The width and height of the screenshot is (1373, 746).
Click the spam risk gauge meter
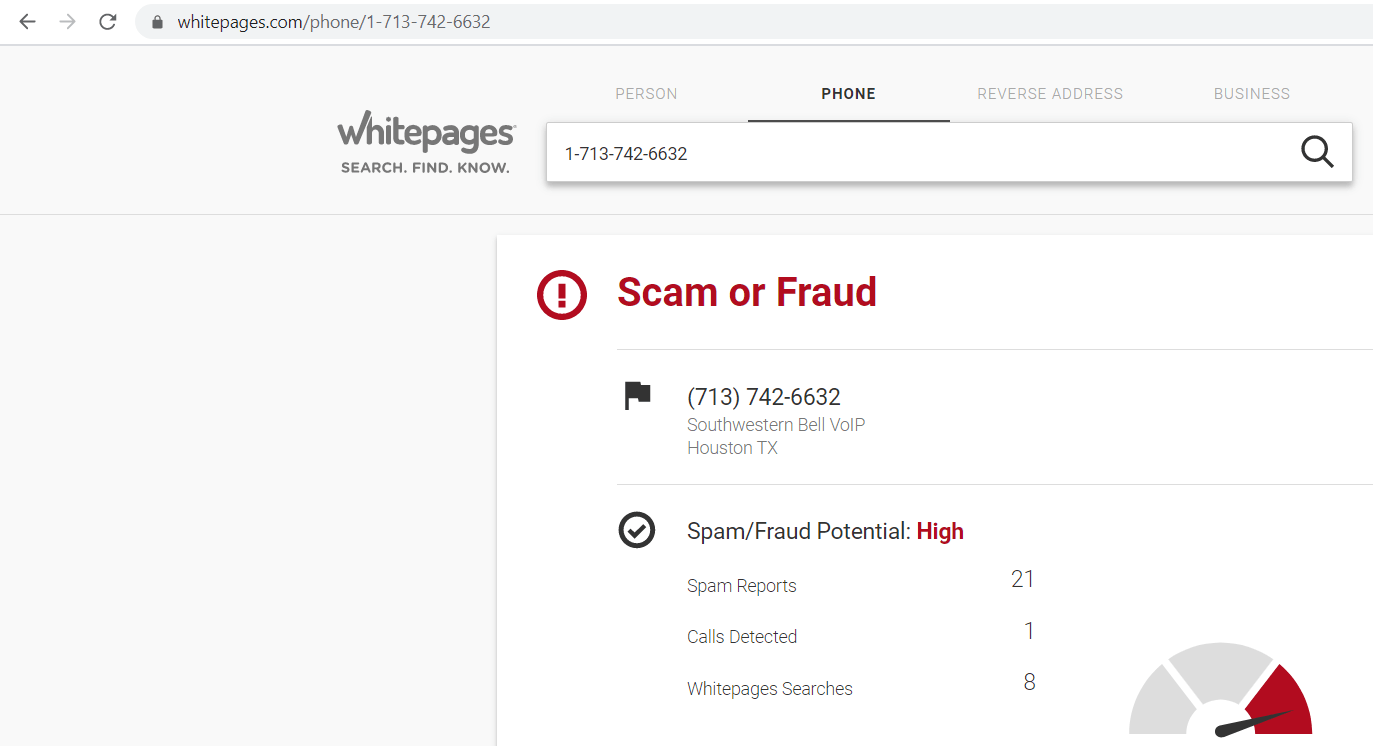pos(1220,690)
